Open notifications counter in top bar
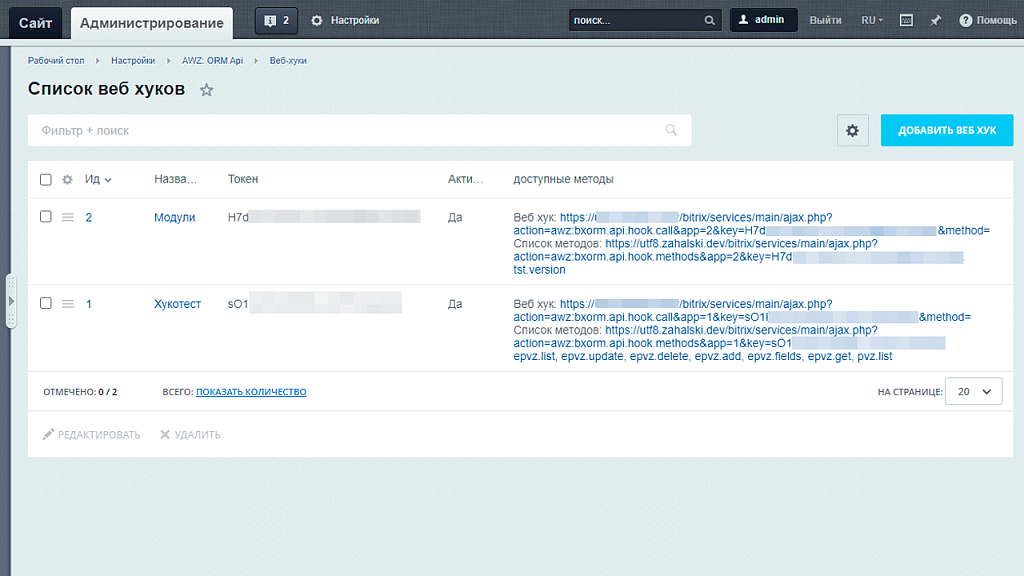1024x576 pixels. pos(276,20)
